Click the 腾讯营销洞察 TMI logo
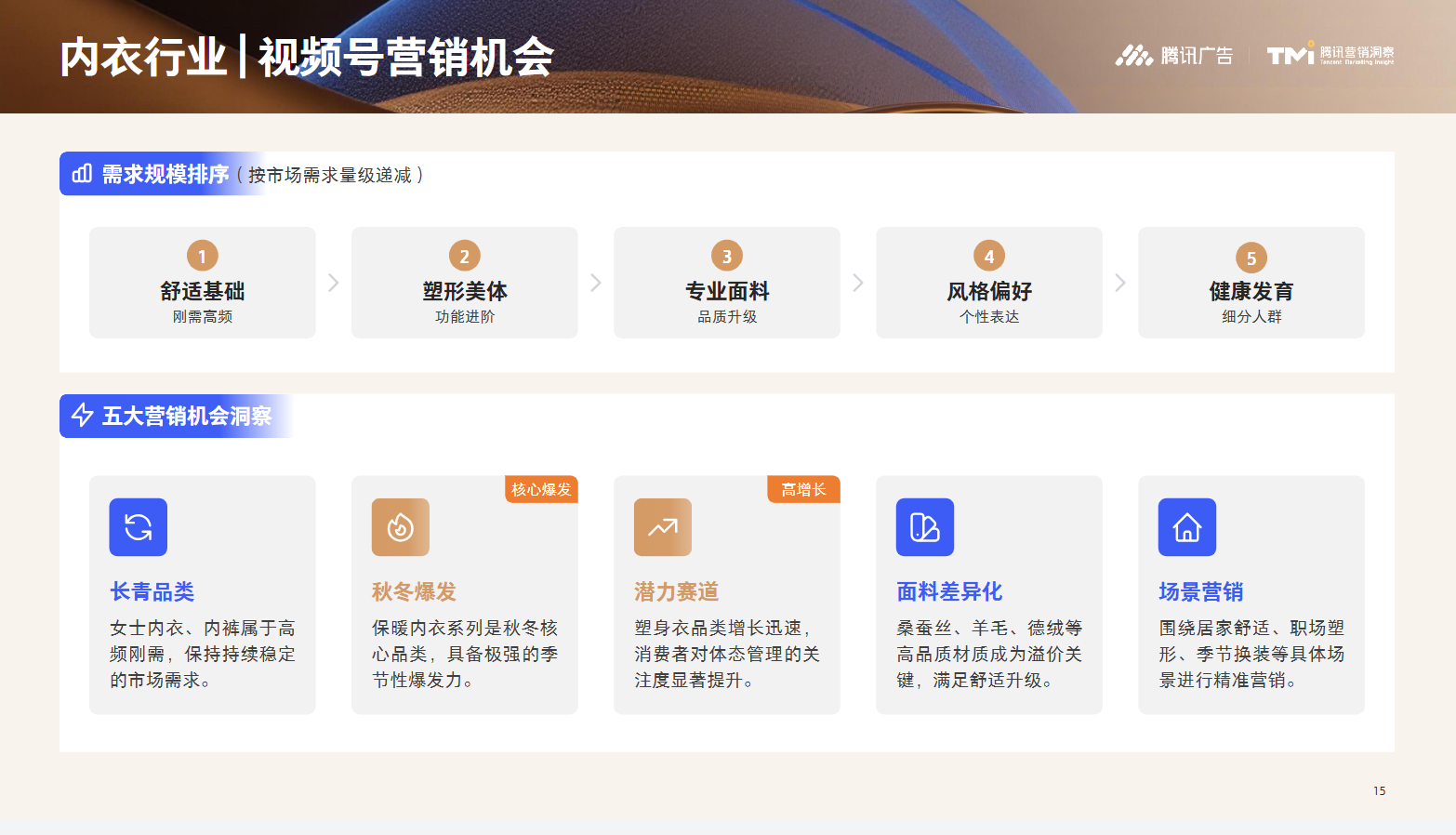Image resolution: width=1456 pixels, height=835 pixels. pyautogui.click(x=1330, y=55)
